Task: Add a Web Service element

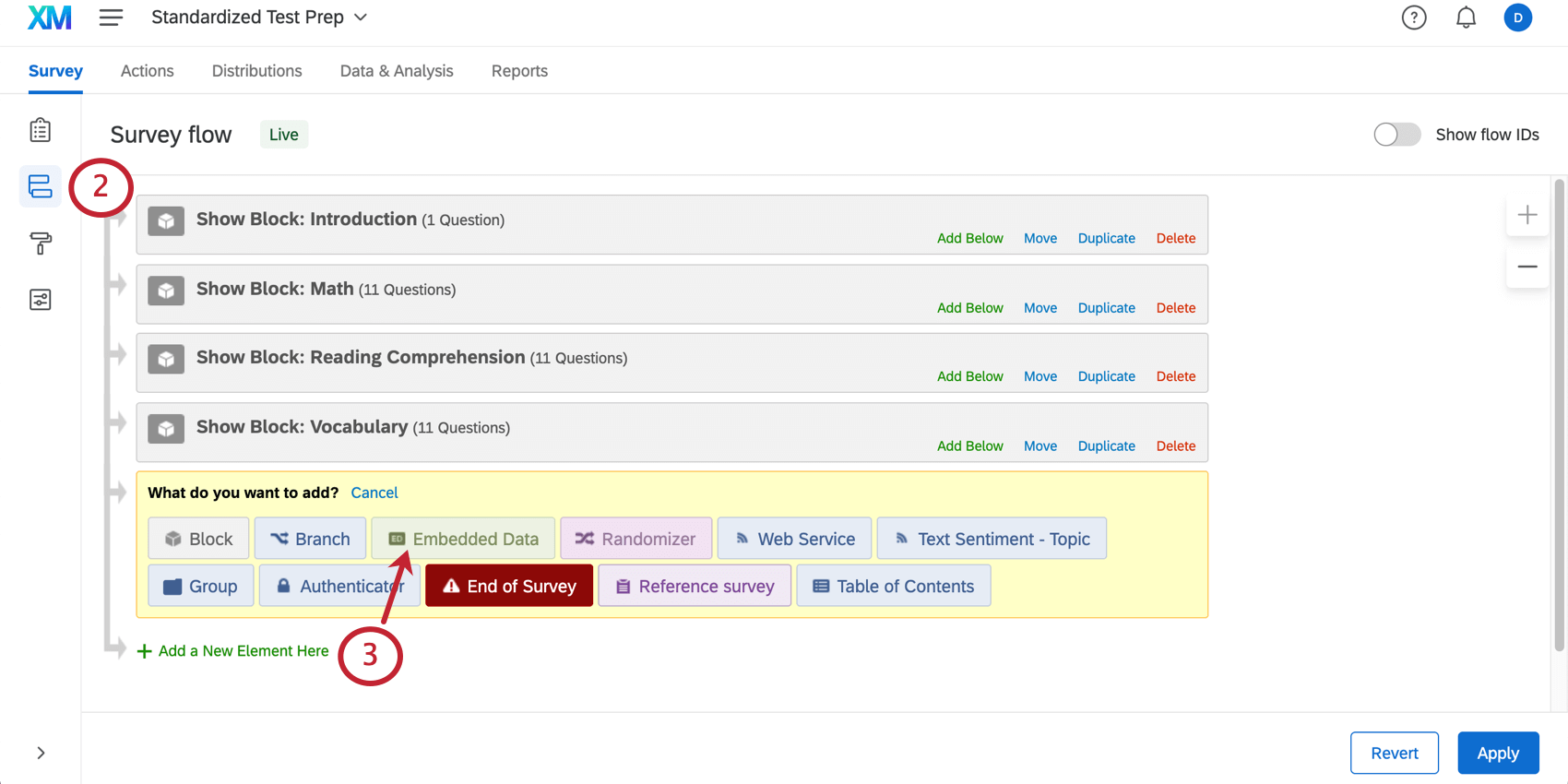Action: click(794, 539)
